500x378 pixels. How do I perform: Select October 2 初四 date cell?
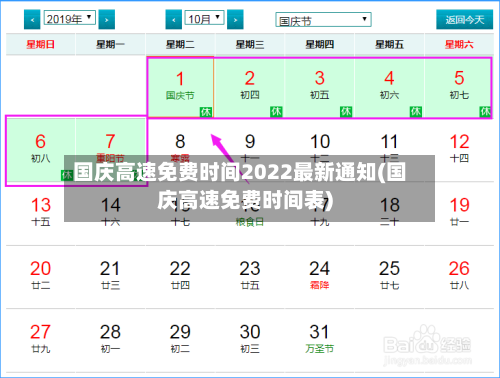point(250,87)
